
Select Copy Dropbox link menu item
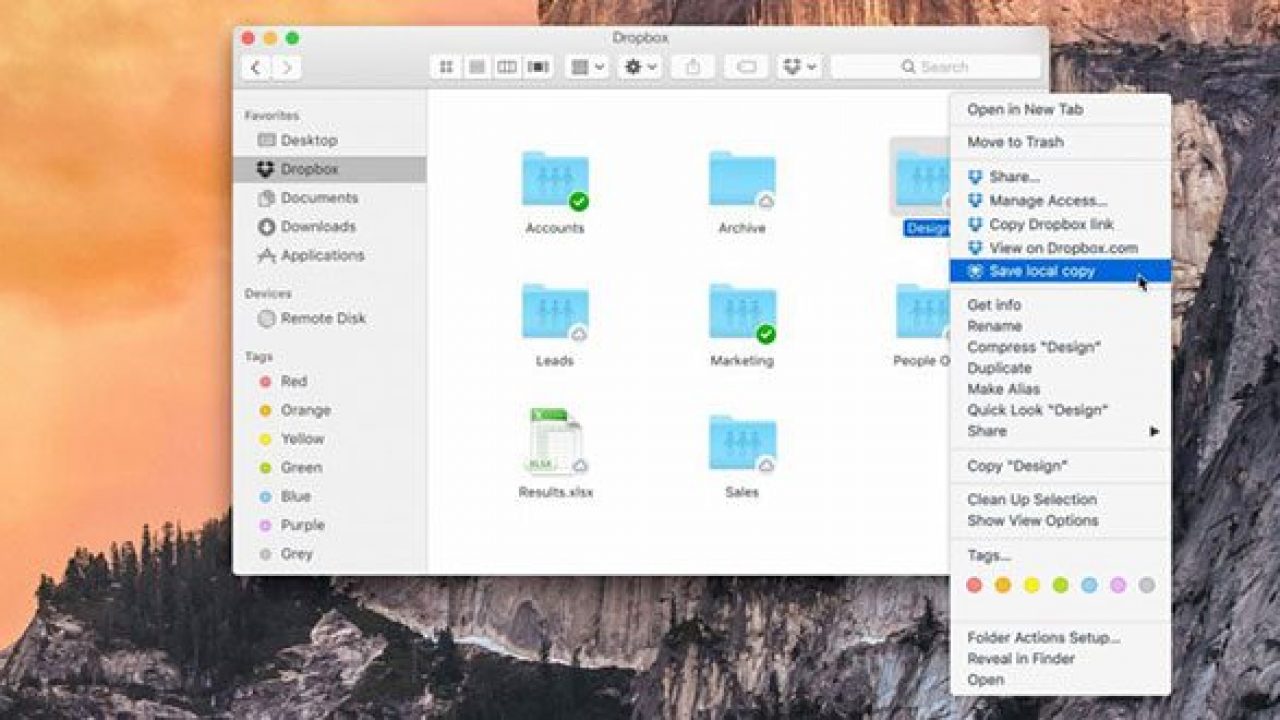click(1051, 224)
